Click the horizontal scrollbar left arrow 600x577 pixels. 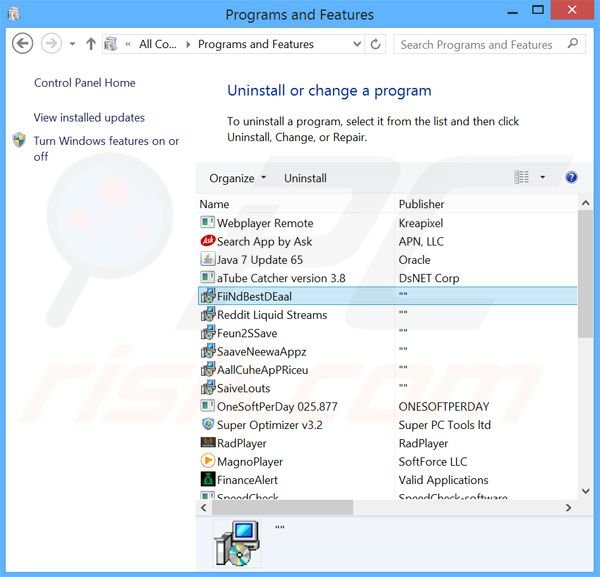coord(204,507)
